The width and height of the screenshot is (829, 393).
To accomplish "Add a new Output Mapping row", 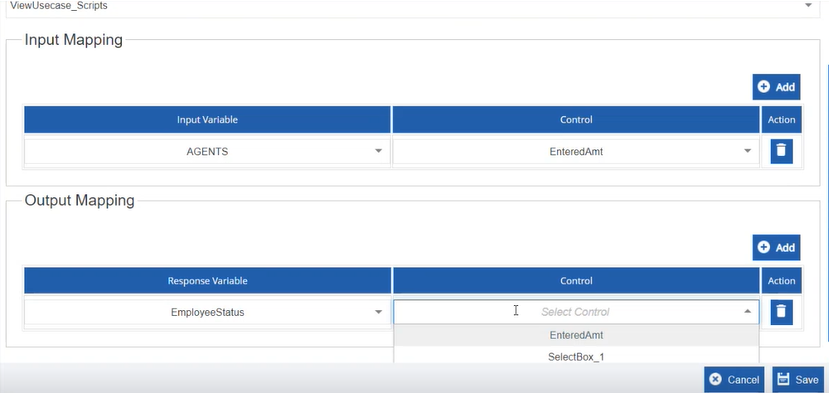I will 776,248.
